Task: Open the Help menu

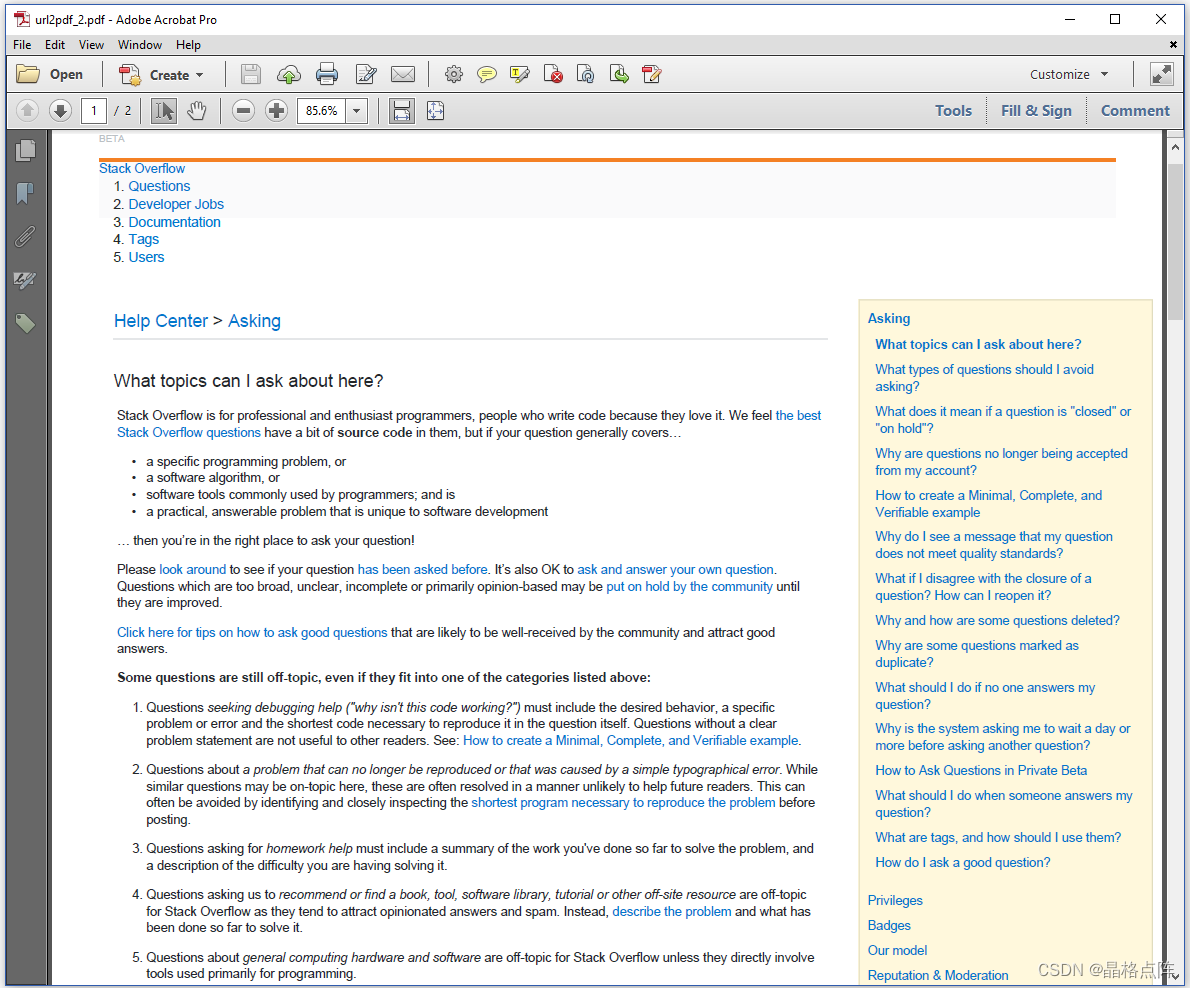Action: [188, 45]
